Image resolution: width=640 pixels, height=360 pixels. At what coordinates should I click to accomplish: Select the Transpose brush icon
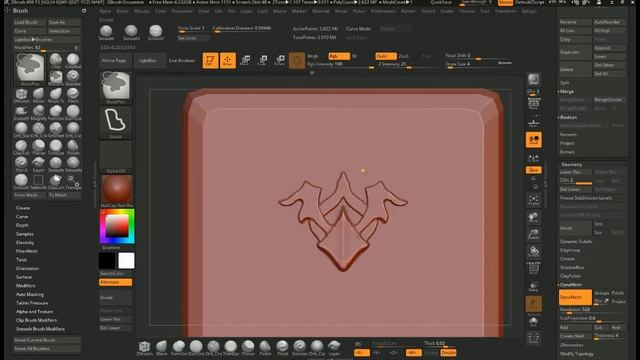point(73,181)
